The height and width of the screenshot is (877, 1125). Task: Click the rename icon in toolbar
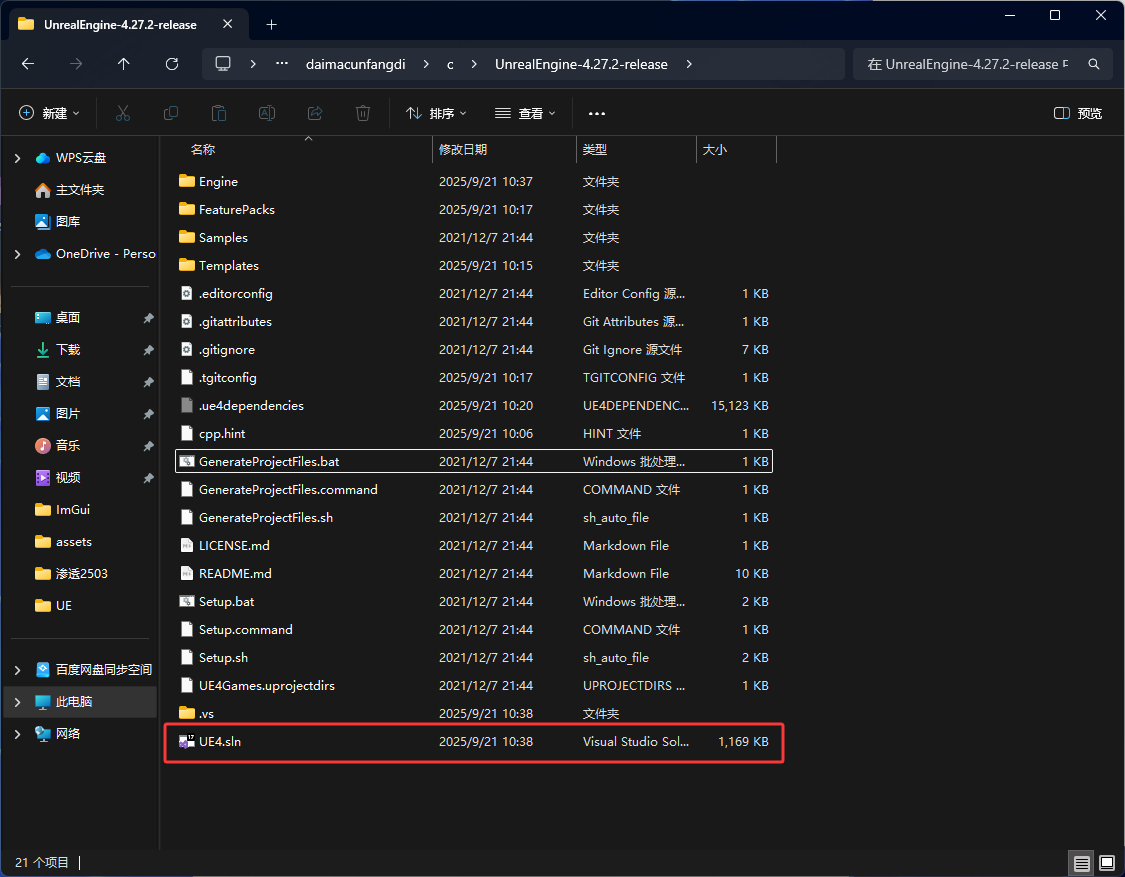pyautogui.click(x=267, y=113)
